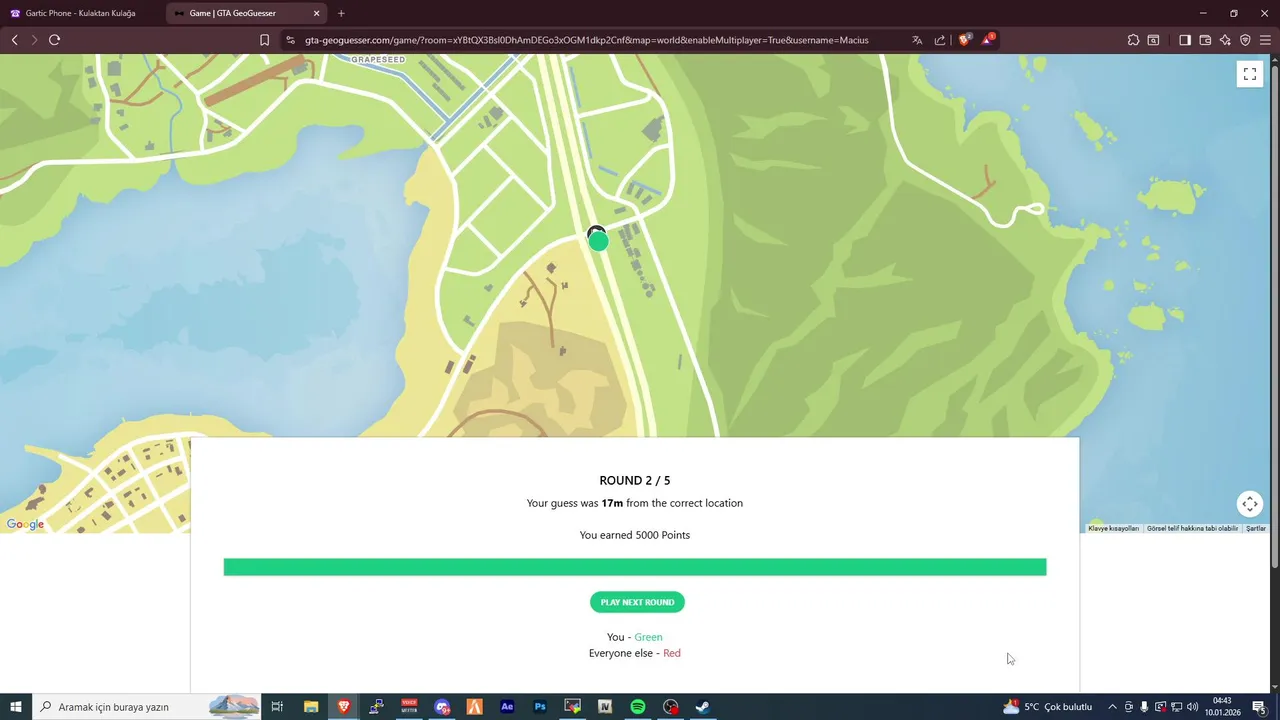Reload the GTA GeoGuesser page
Viewport: 1280px width, 720px height.
coord(54,40)
